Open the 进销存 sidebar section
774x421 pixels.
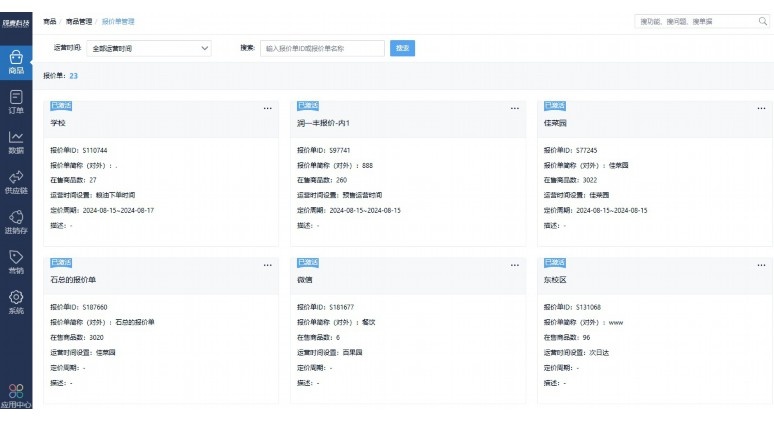pos(16,222)
